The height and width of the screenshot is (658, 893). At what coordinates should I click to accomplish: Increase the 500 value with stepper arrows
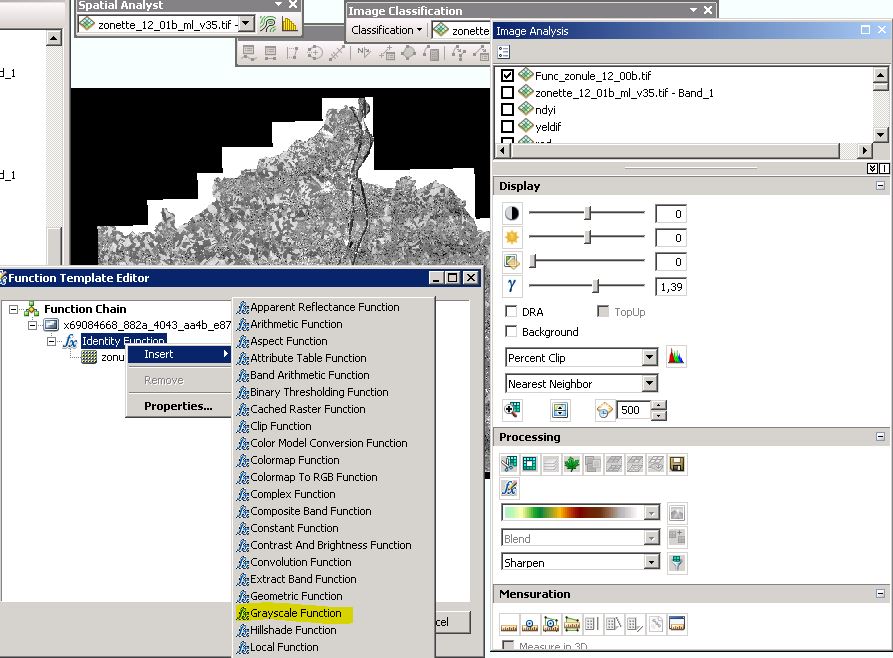660,405
